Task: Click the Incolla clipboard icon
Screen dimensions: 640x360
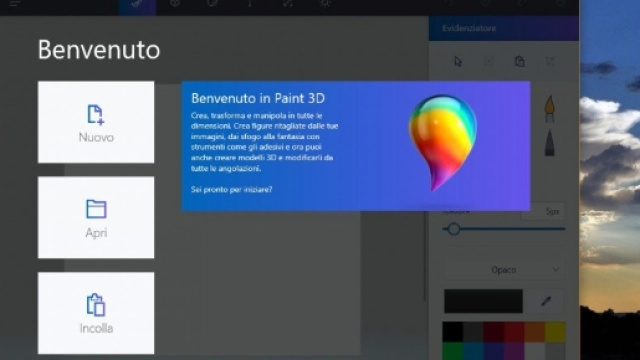Action: point(96,305)
